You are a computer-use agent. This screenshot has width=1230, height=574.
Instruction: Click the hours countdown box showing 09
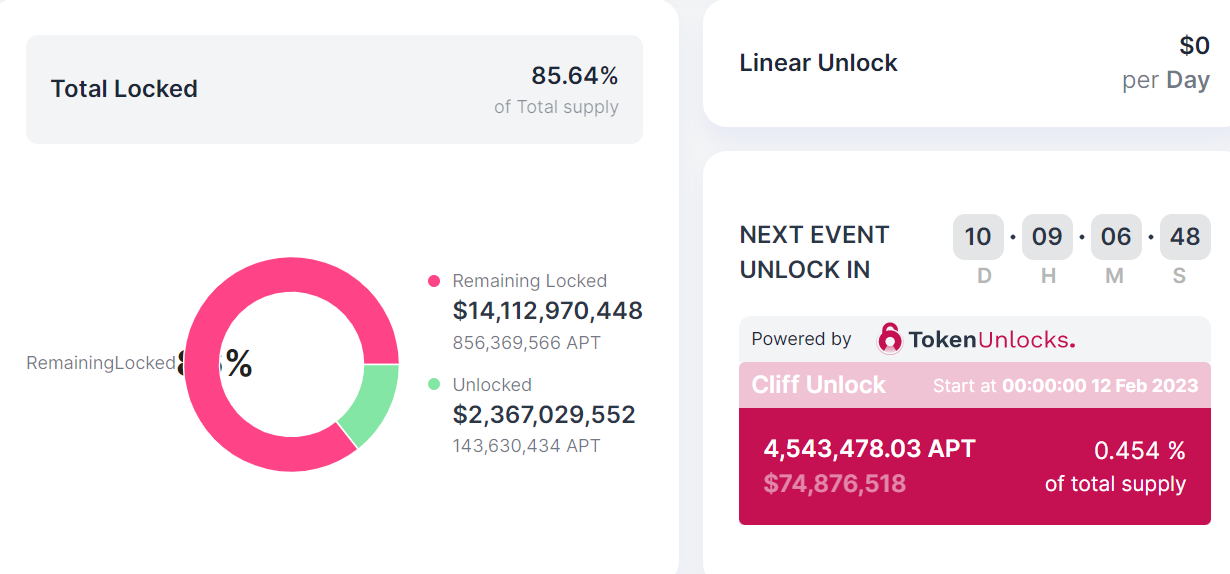pyautogui.click(x=1047, y=237)
